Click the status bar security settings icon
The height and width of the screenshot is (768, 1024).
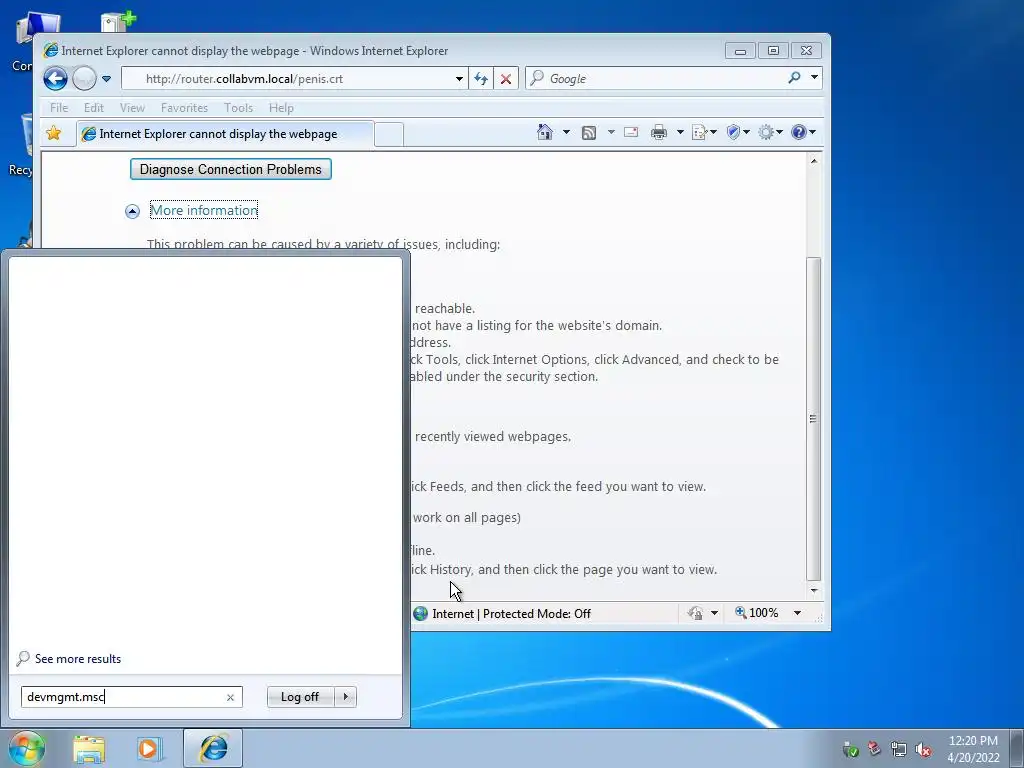696,613
